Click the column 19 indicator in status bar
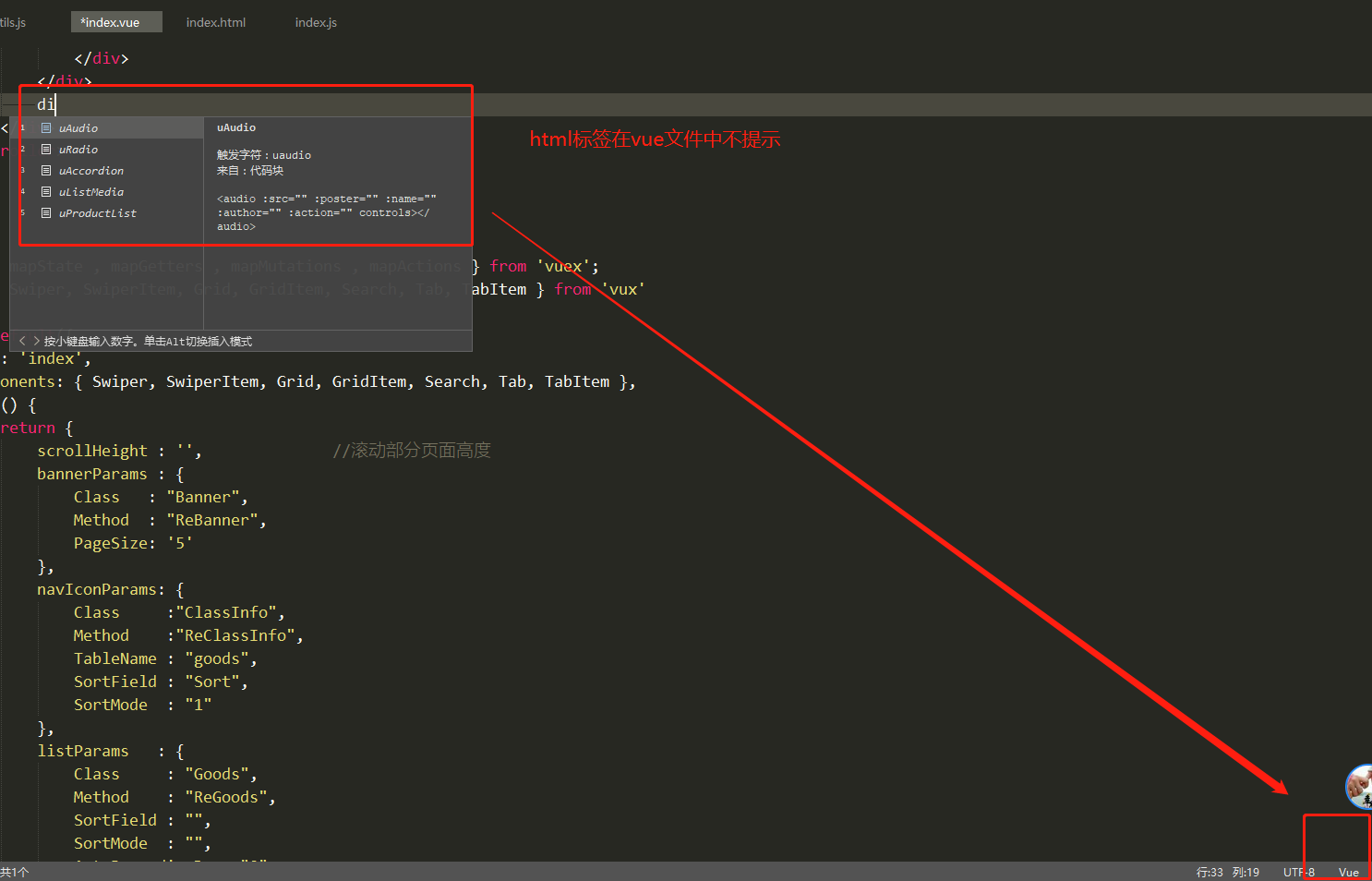1372x881 pixels. click(1246, 872)
